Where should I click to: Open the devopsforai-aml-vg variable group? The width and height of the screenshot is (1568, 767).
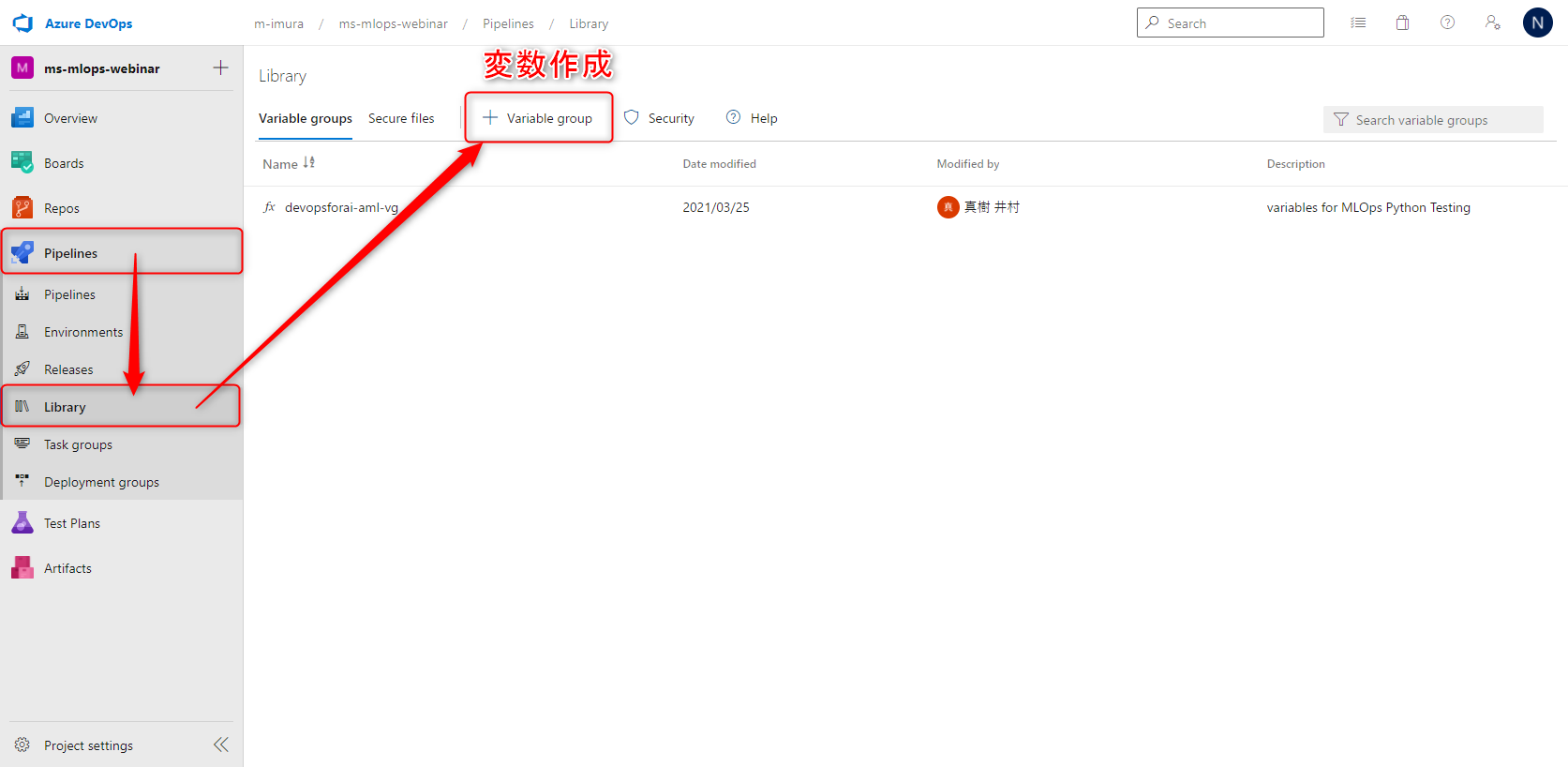341,207
